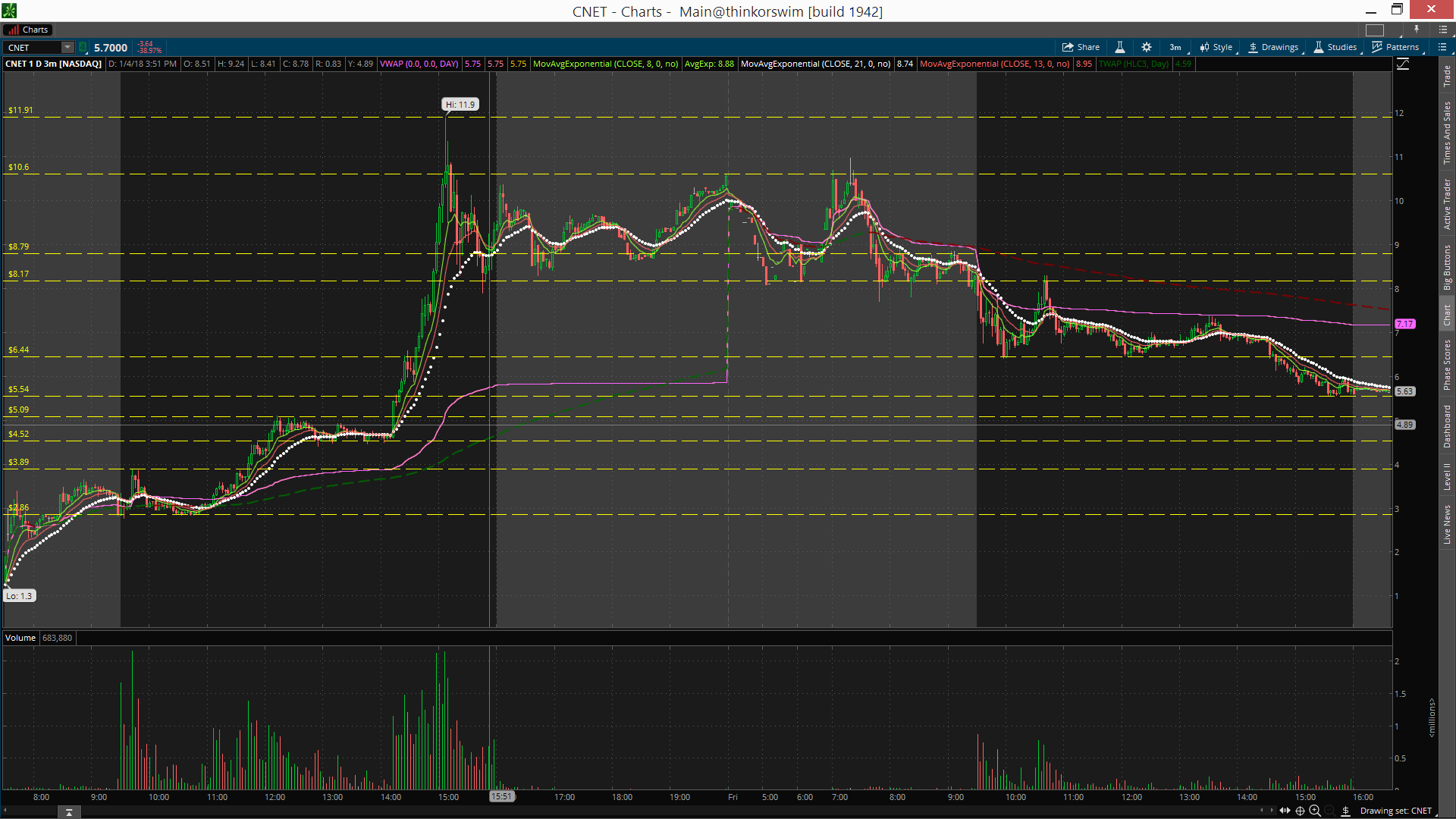Image resolution: width=1456 pixels, height=819 pixels.
Task: Click the zoom in magnifier icon
Action: pos(1315,811)
